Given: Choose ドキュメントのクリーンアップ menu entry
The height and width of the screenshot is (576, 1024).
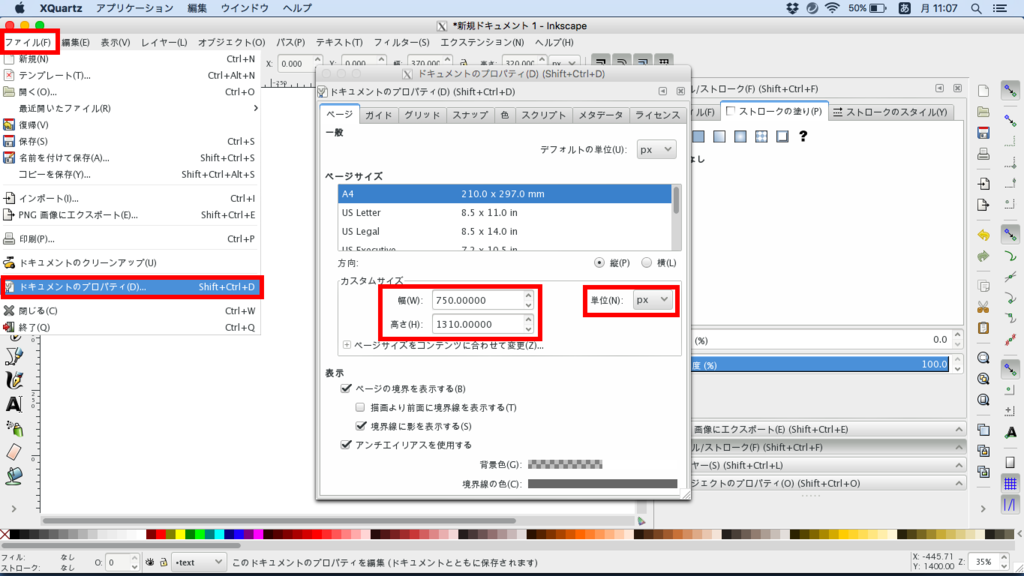Looking at the screenshot, I should (x=131, y=263).
